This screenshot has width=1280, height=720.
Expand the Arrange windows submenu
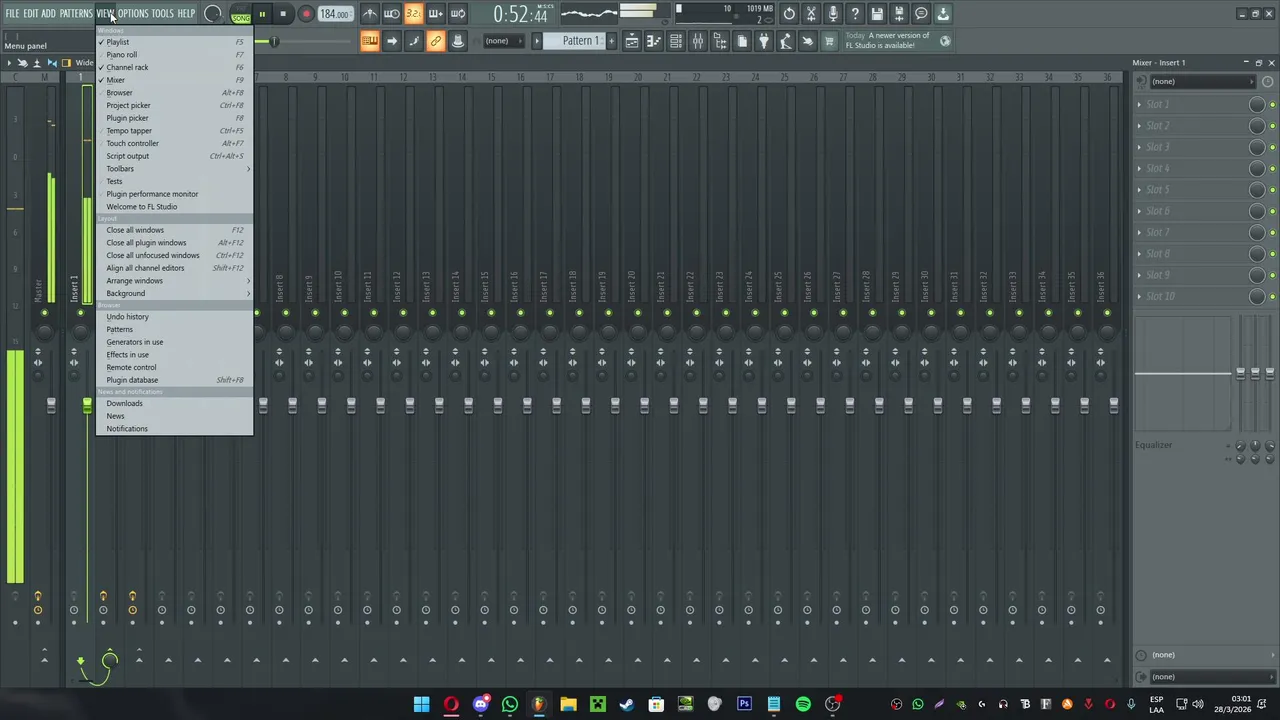point(174,281)
